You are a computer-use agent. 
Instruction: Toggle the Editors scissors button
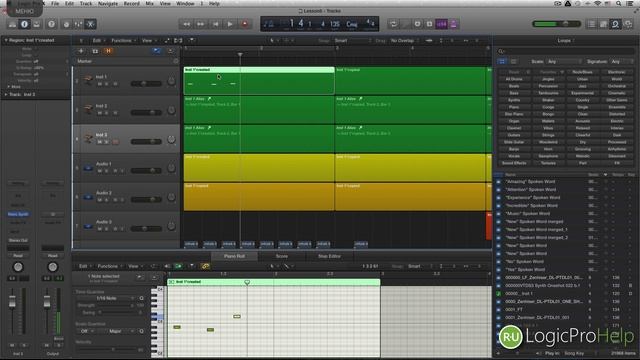[x=90, y=24]
